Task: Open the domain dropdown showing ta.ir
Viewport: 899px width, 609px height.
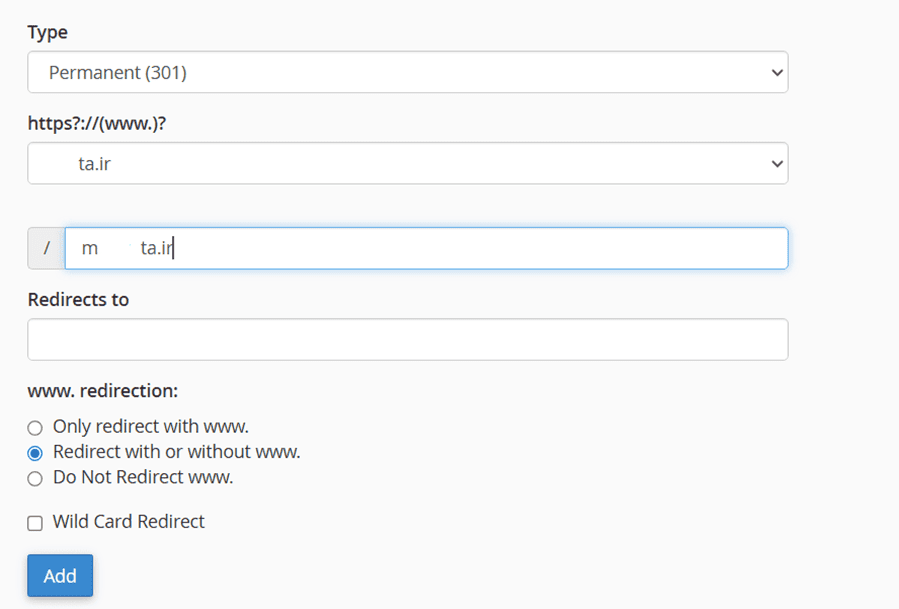Action: 400,163
